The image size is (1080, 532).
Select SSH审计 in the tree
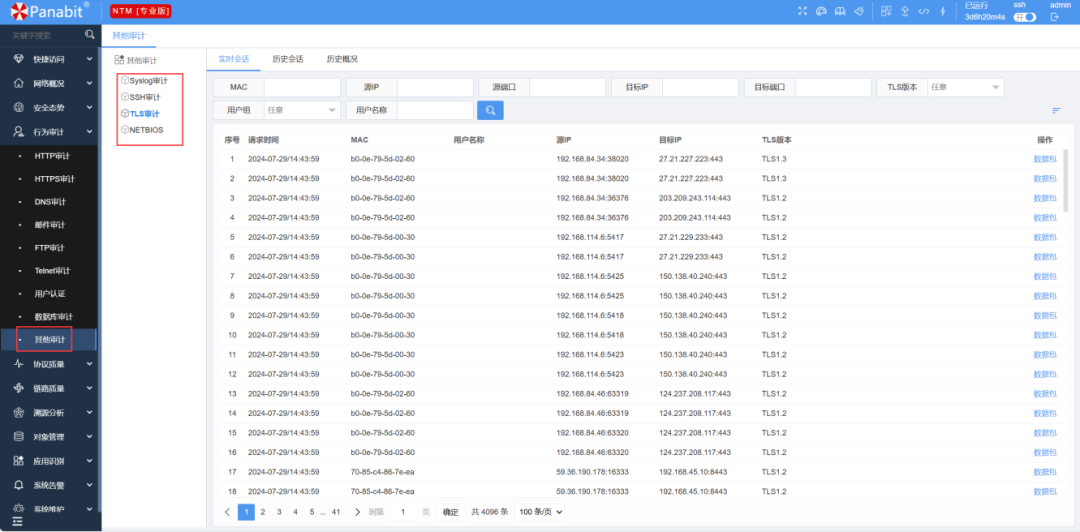[145, 97]
